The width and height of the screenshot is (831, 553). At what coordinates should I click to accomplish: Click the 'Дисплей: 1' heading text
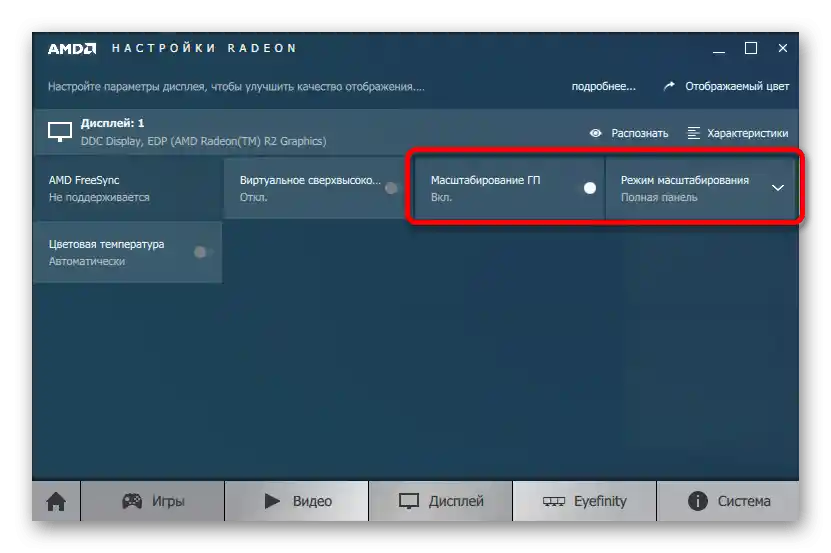[x=112, y=123]
